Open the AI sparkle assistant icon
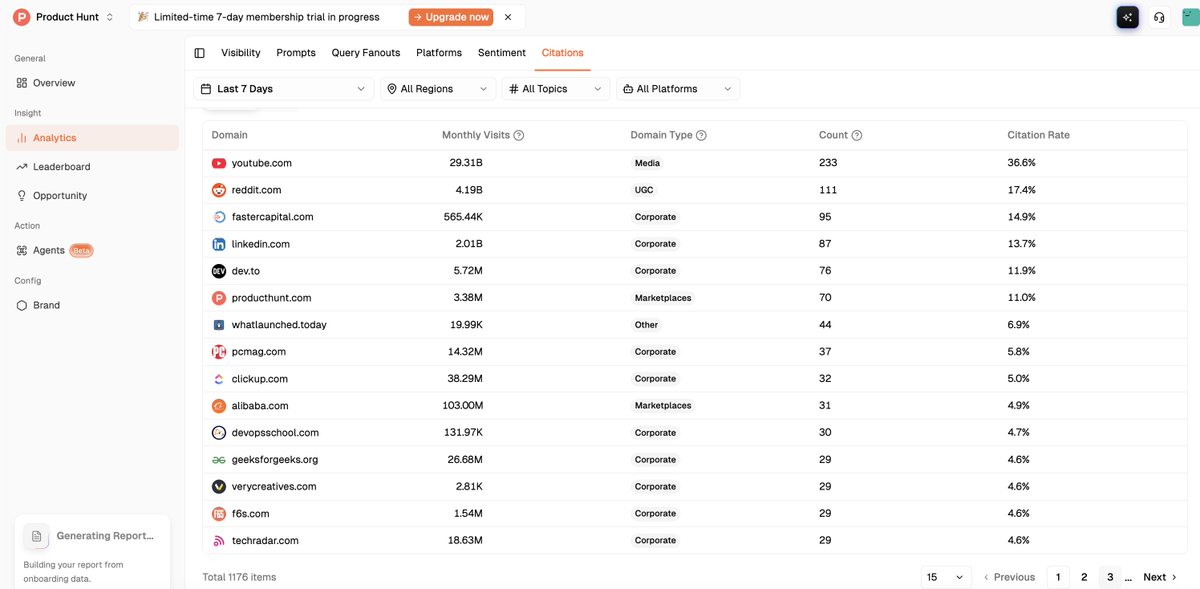This screenshot has height=589, width=1200. click(x=1127, y=17)
